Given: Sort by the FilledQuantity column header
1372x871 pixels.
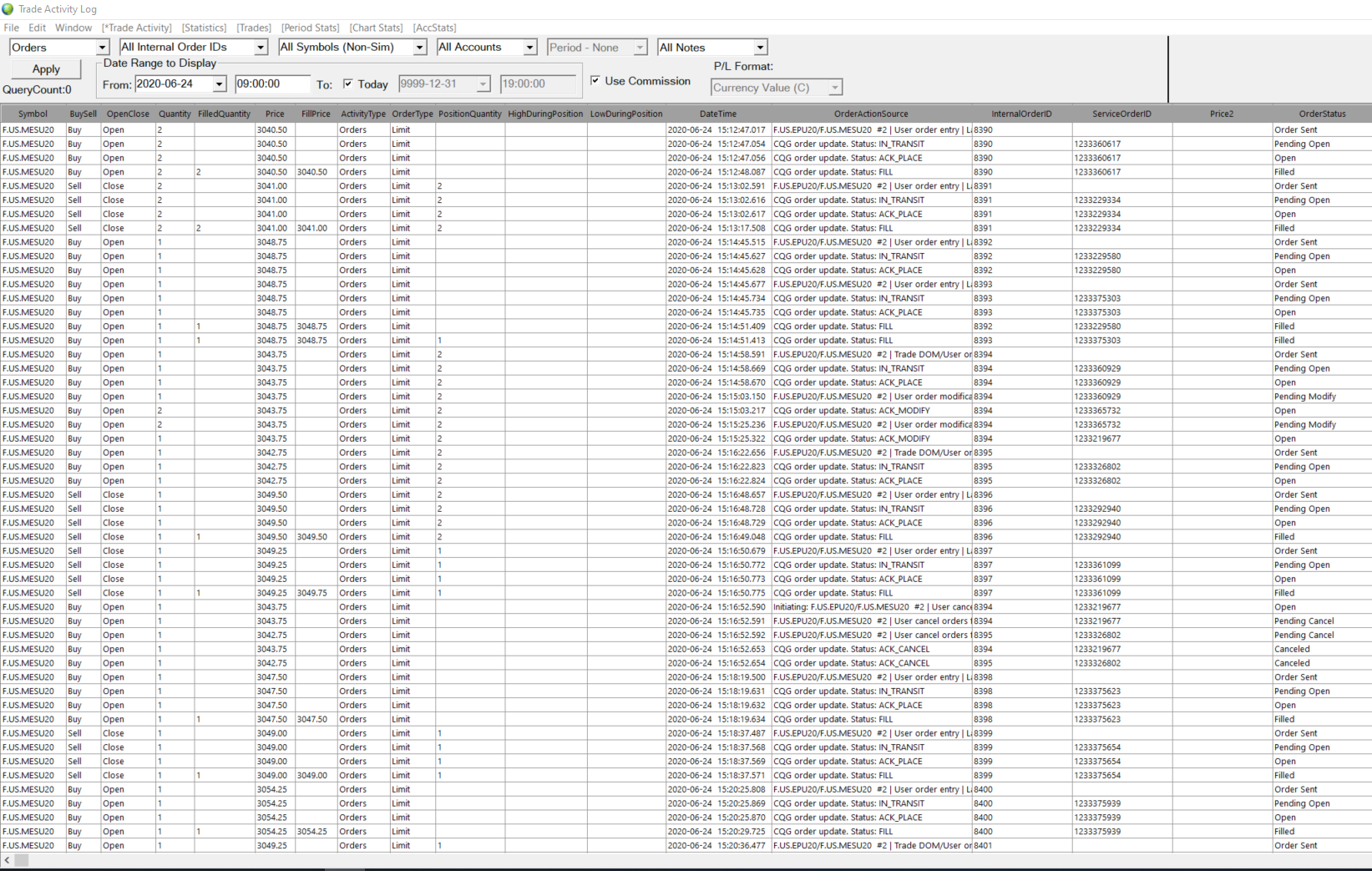Looking at the screenshot, I should click(x=225, y=114).
